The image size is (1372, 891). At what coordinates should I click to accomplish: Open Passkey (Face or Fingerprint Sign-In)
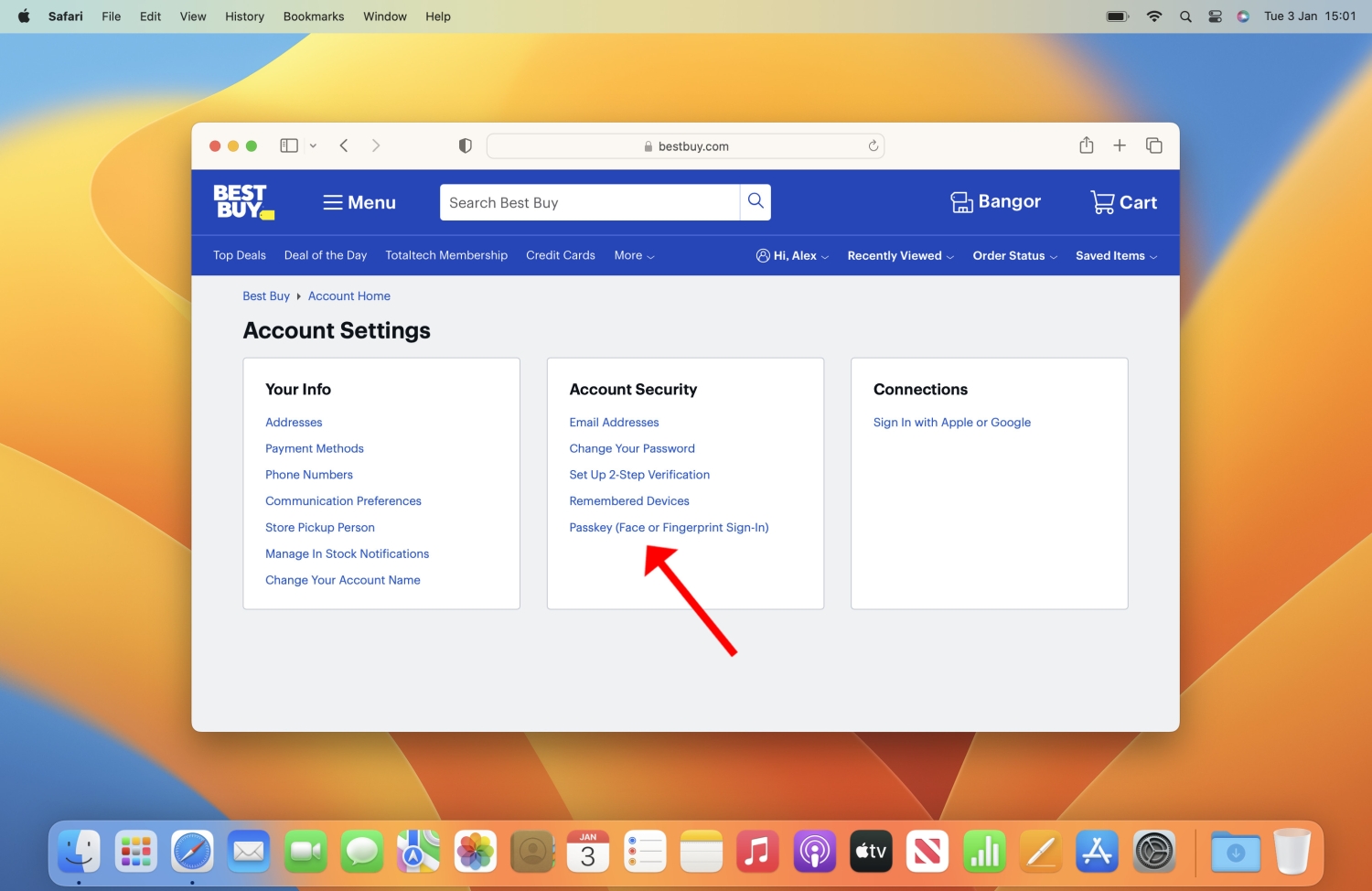[x=669, y=528]
